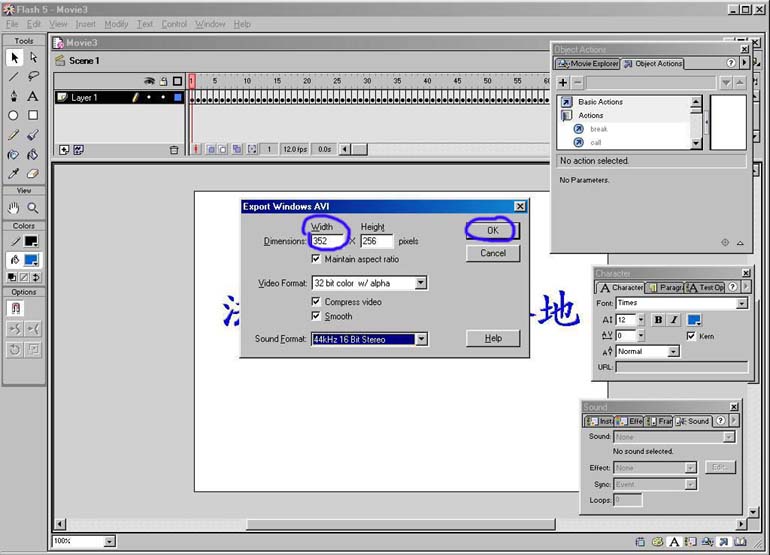Choose the Oval tool
The image size is (770, 555).
coord(14,115)
